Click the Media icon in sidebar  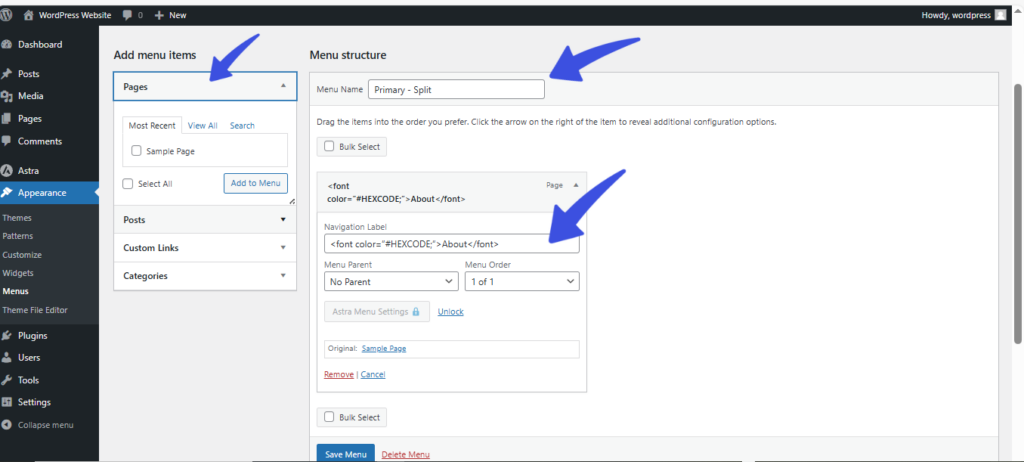(7, 96)
